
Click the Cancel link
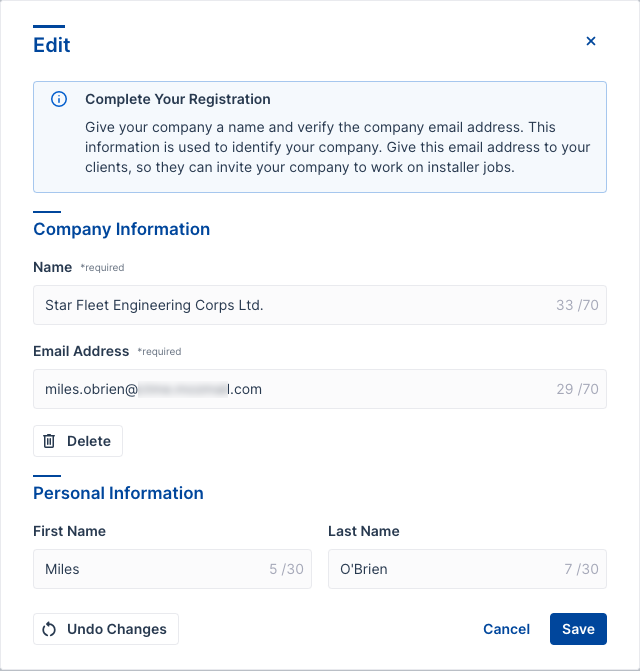coord(506,629)
